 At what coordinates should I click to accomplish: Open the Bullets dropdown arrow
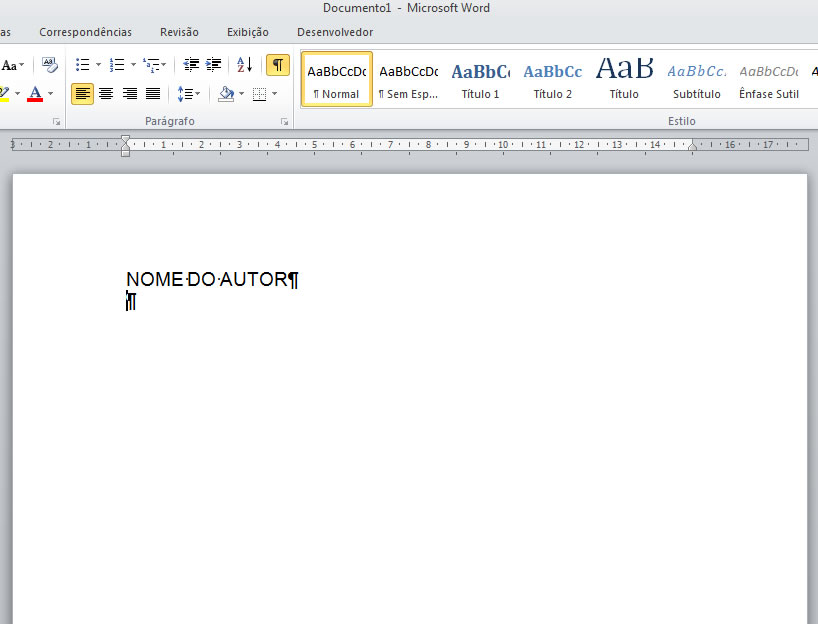[98, 65]
